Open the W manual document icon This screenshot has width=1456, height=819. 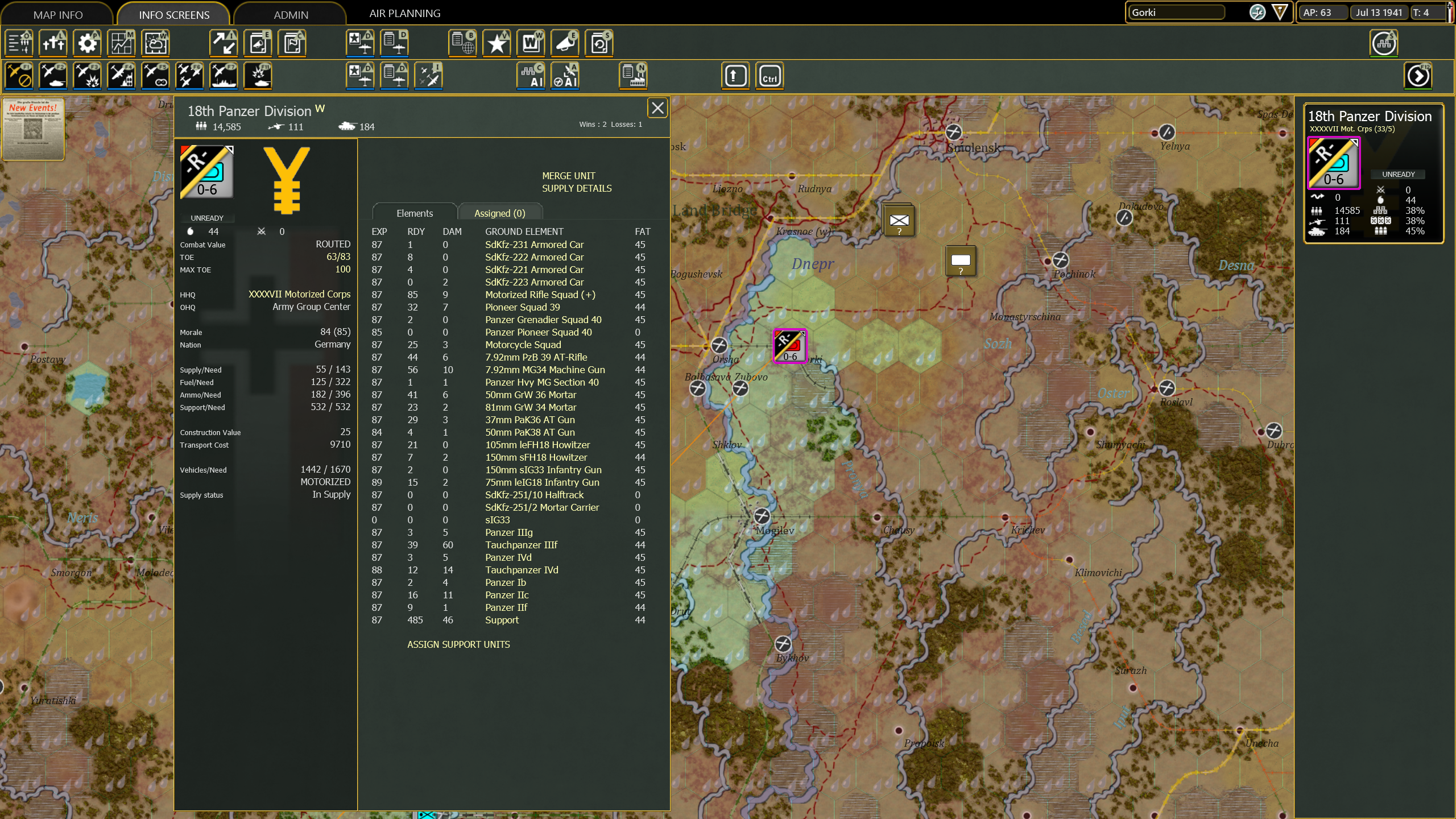tap(531, 43)
